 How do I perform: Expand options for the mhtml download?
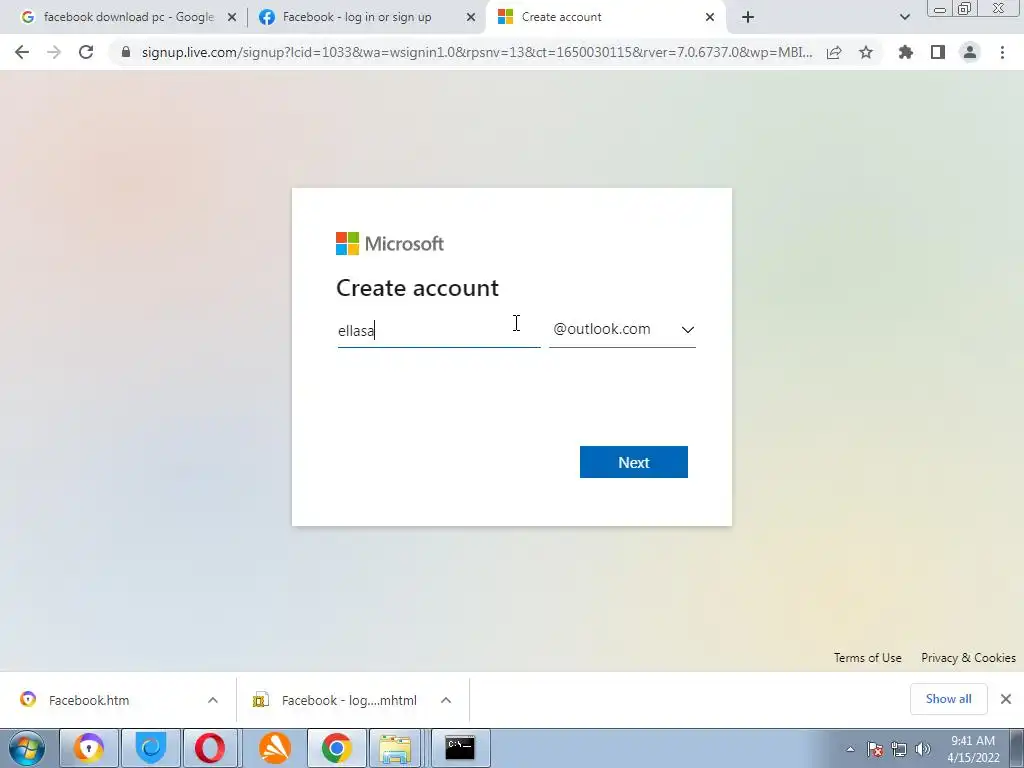(446, 700)
